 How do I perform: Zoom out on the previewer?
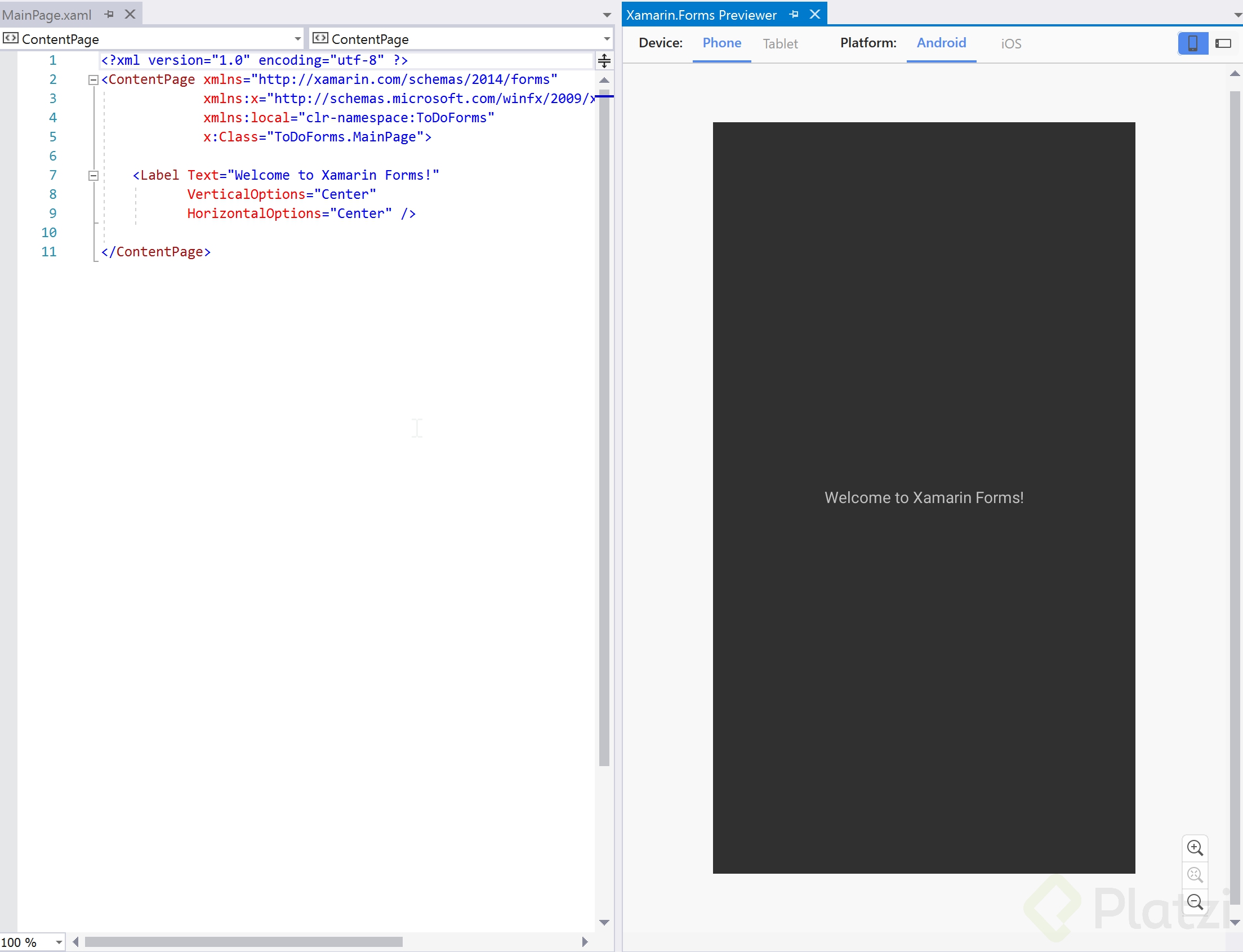[1196, 901]
